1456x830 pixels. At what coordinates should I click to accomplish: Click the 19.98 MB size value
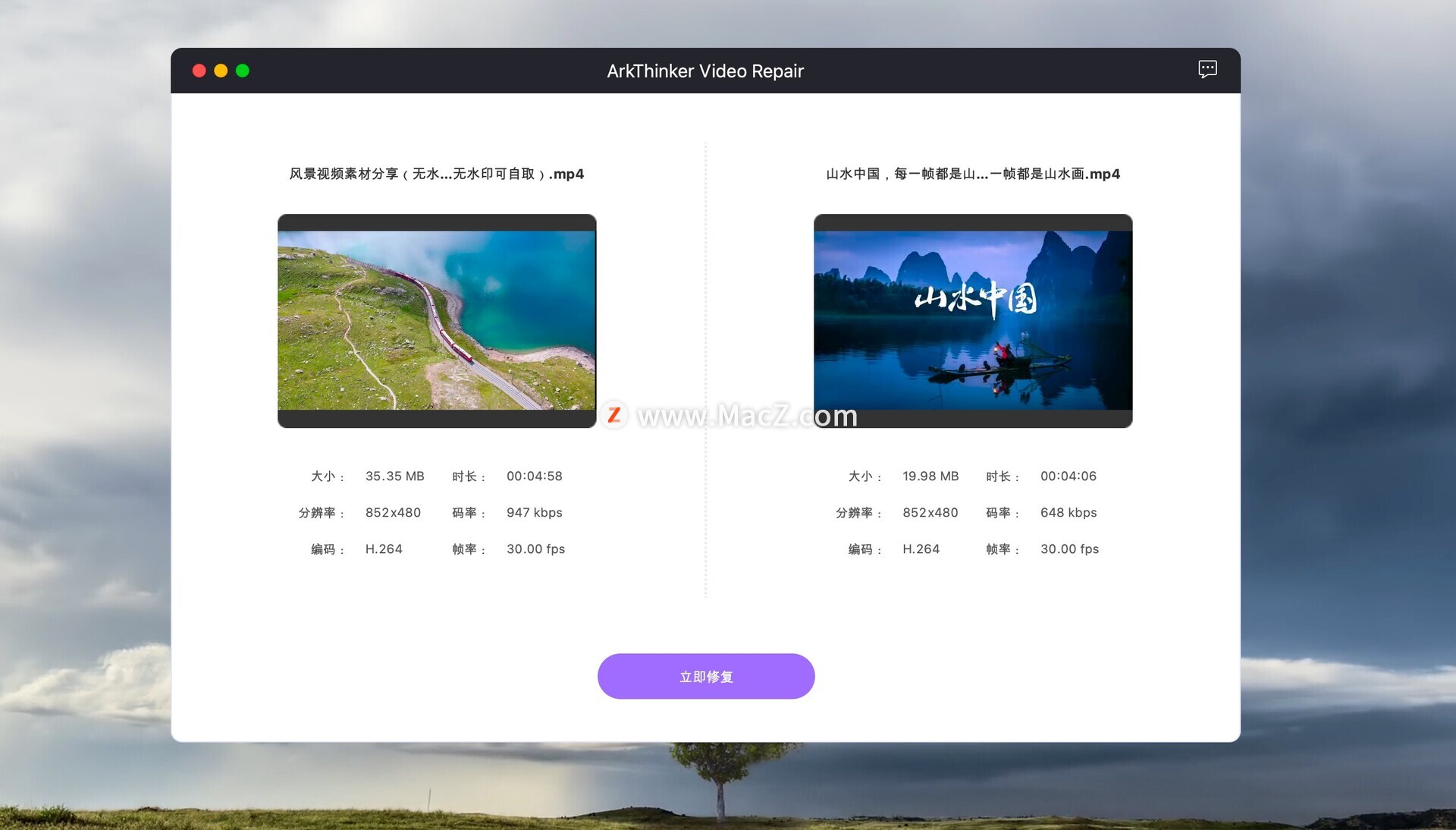930,476
